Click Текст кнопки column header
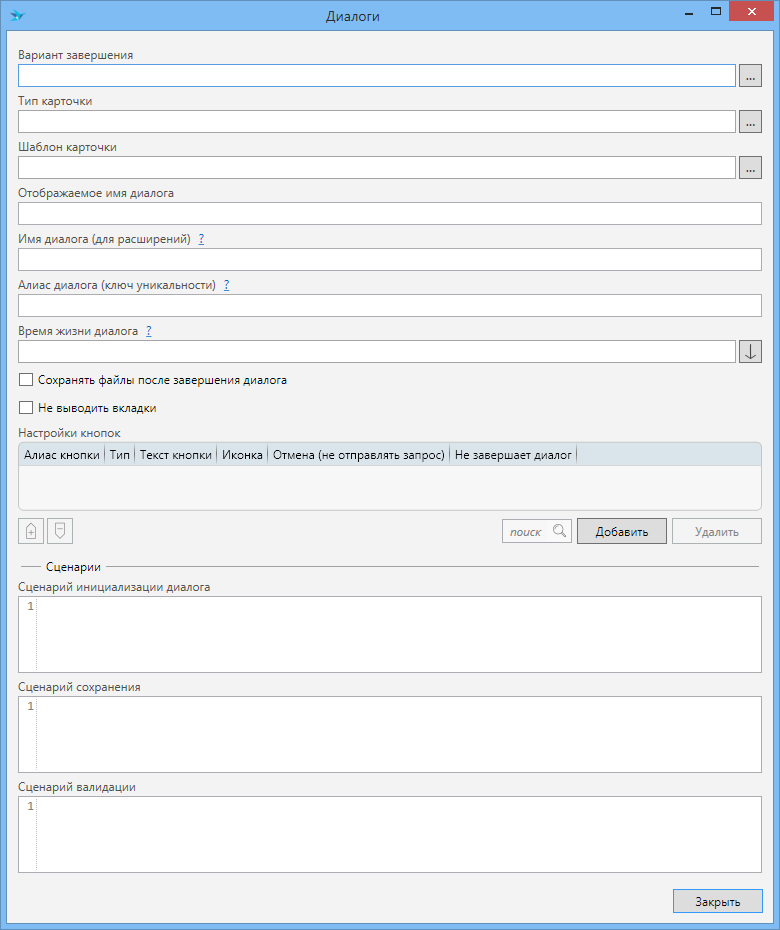This screenshot has height=930, width=780. pos(175,454)
